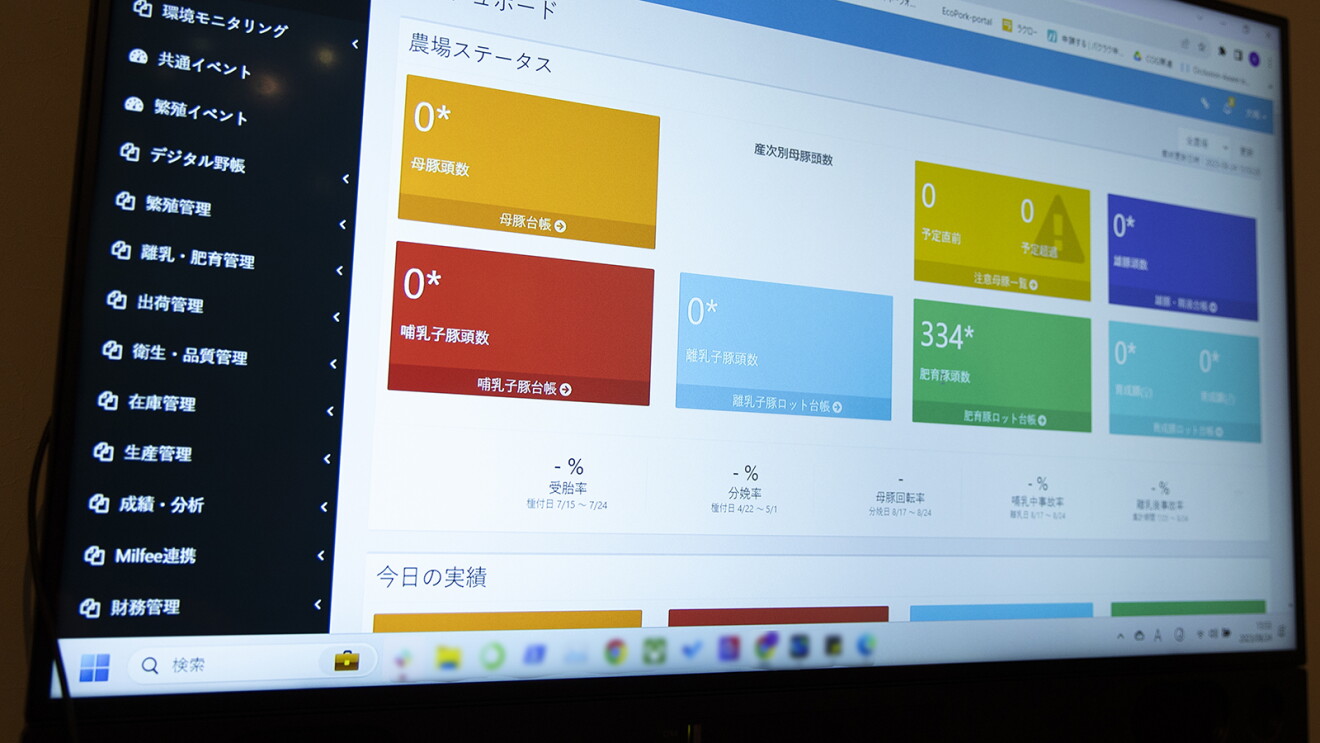Click the 受胎率 statistic

click(568, 484)
